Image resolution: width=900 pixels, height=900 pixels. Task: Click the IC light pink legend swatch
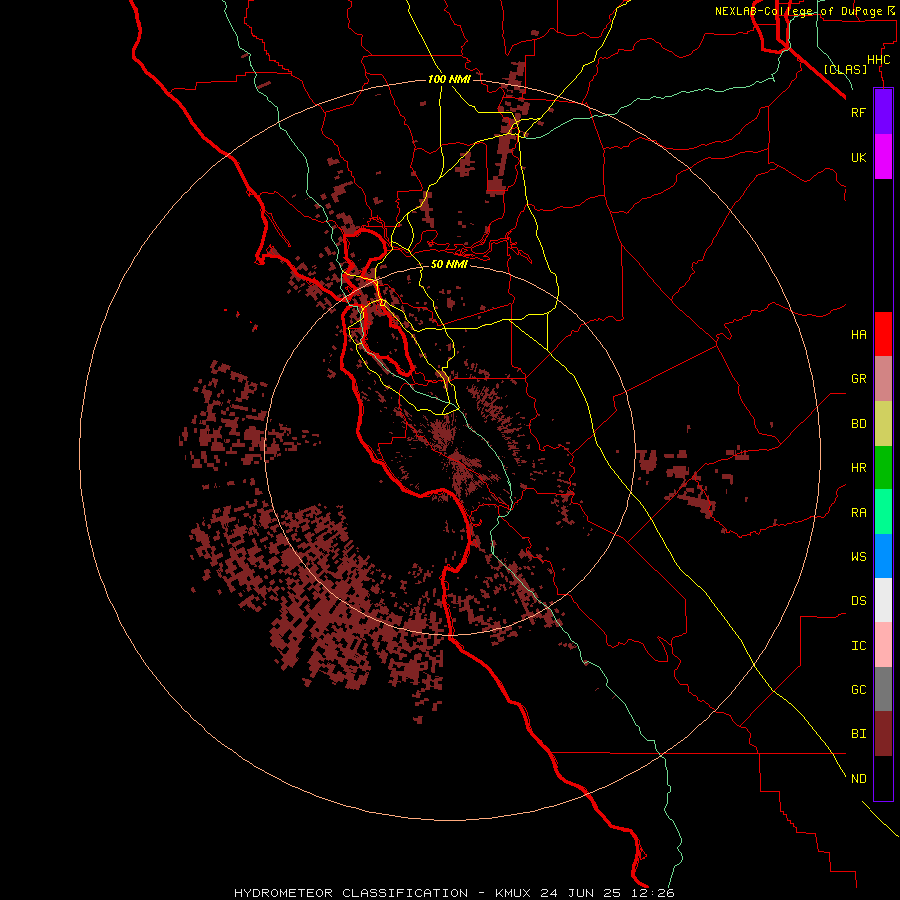point(883,645)
